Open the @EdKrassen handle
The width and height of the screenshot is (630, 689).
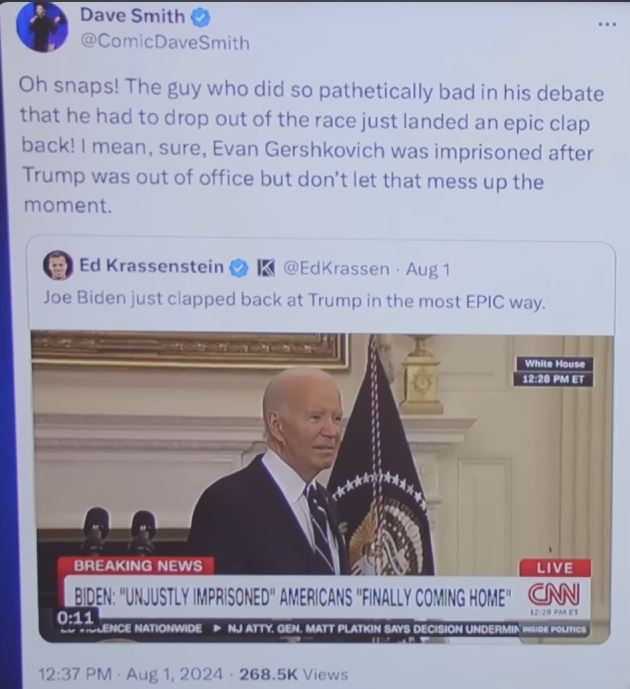336,268
